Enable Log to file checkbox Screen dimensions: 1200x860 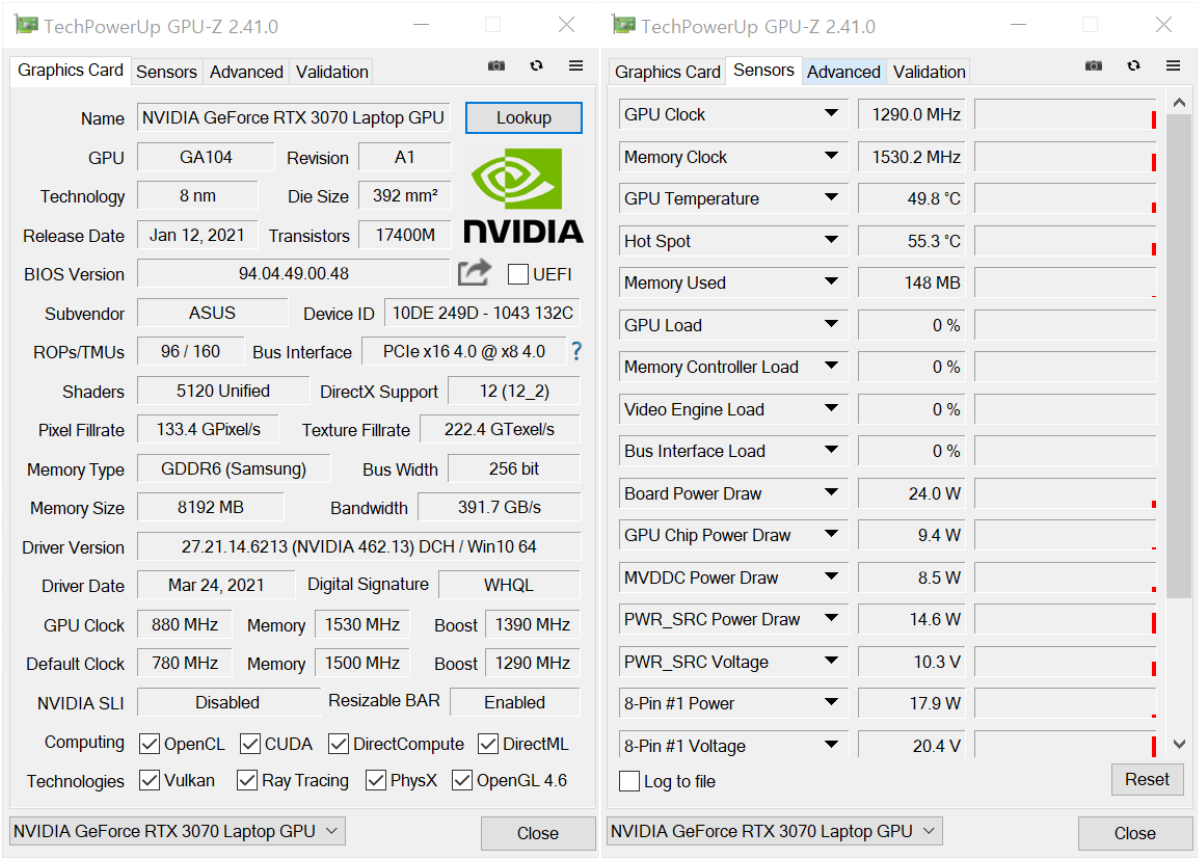629,781
